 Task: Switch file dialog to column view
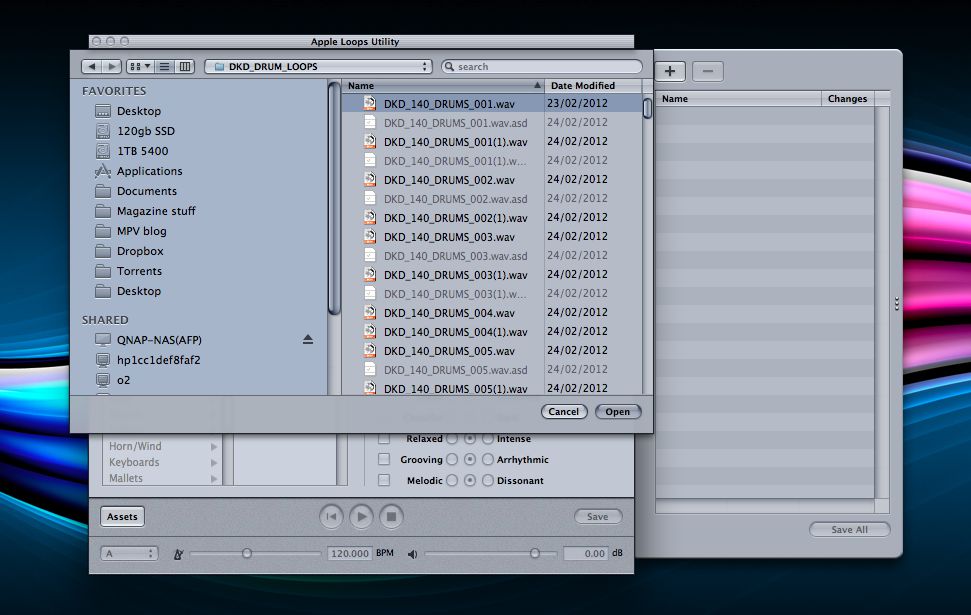tap(185, 66)
